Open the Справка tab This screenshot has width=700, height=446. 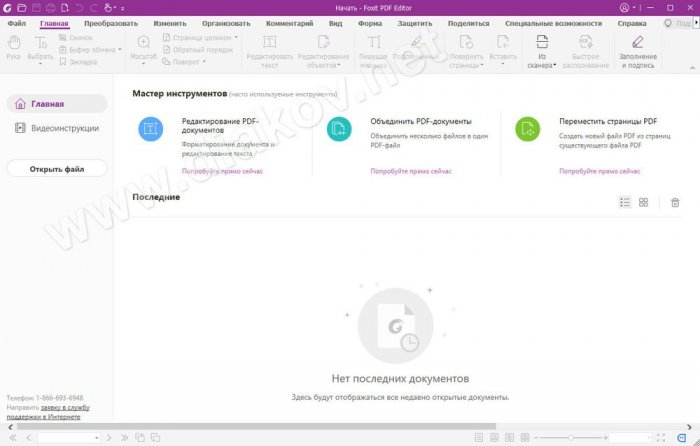pos(632,23)
